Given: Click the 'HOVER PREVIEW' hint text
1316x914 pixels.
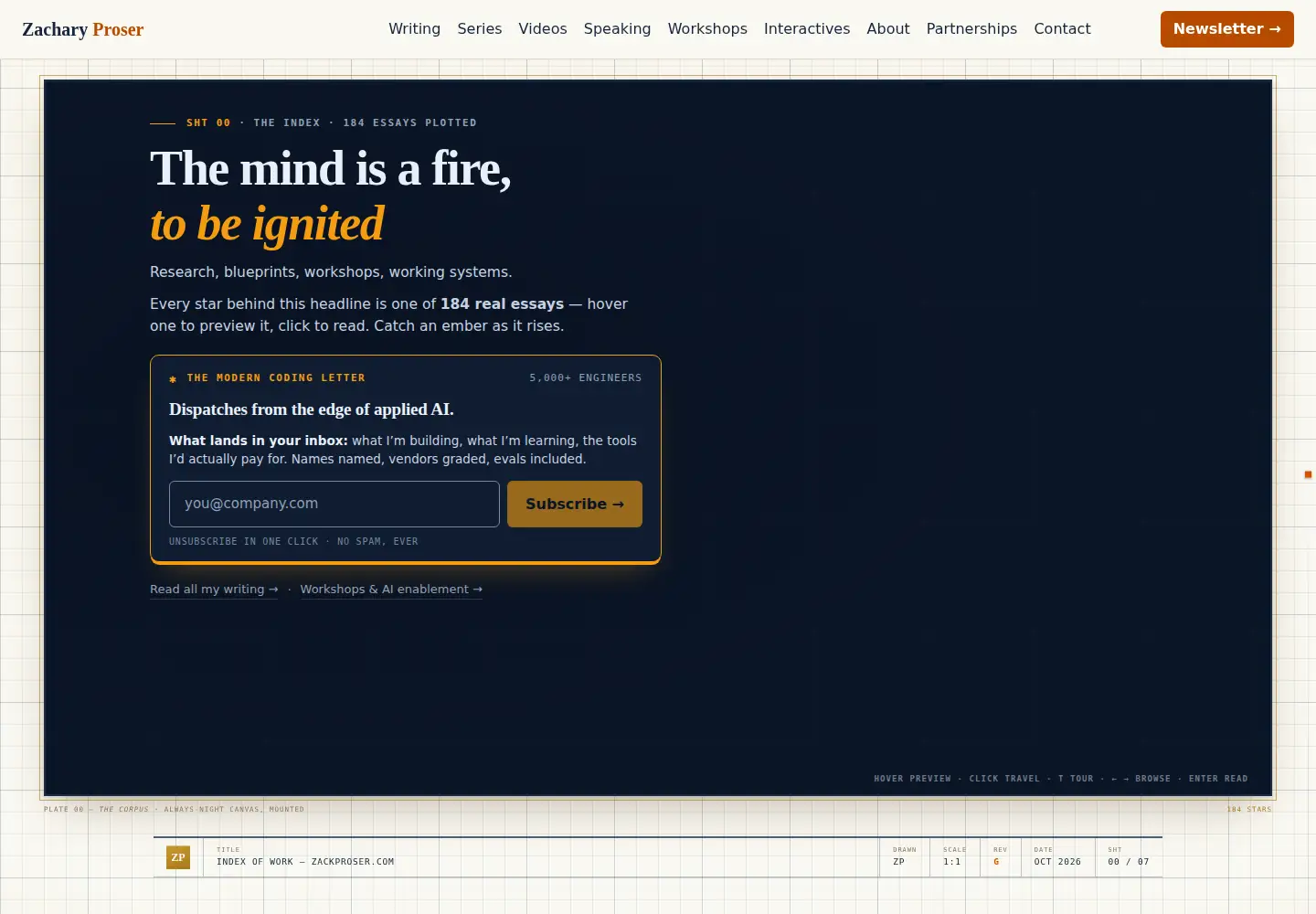Looking at the screenshot, I should [912, 779].
